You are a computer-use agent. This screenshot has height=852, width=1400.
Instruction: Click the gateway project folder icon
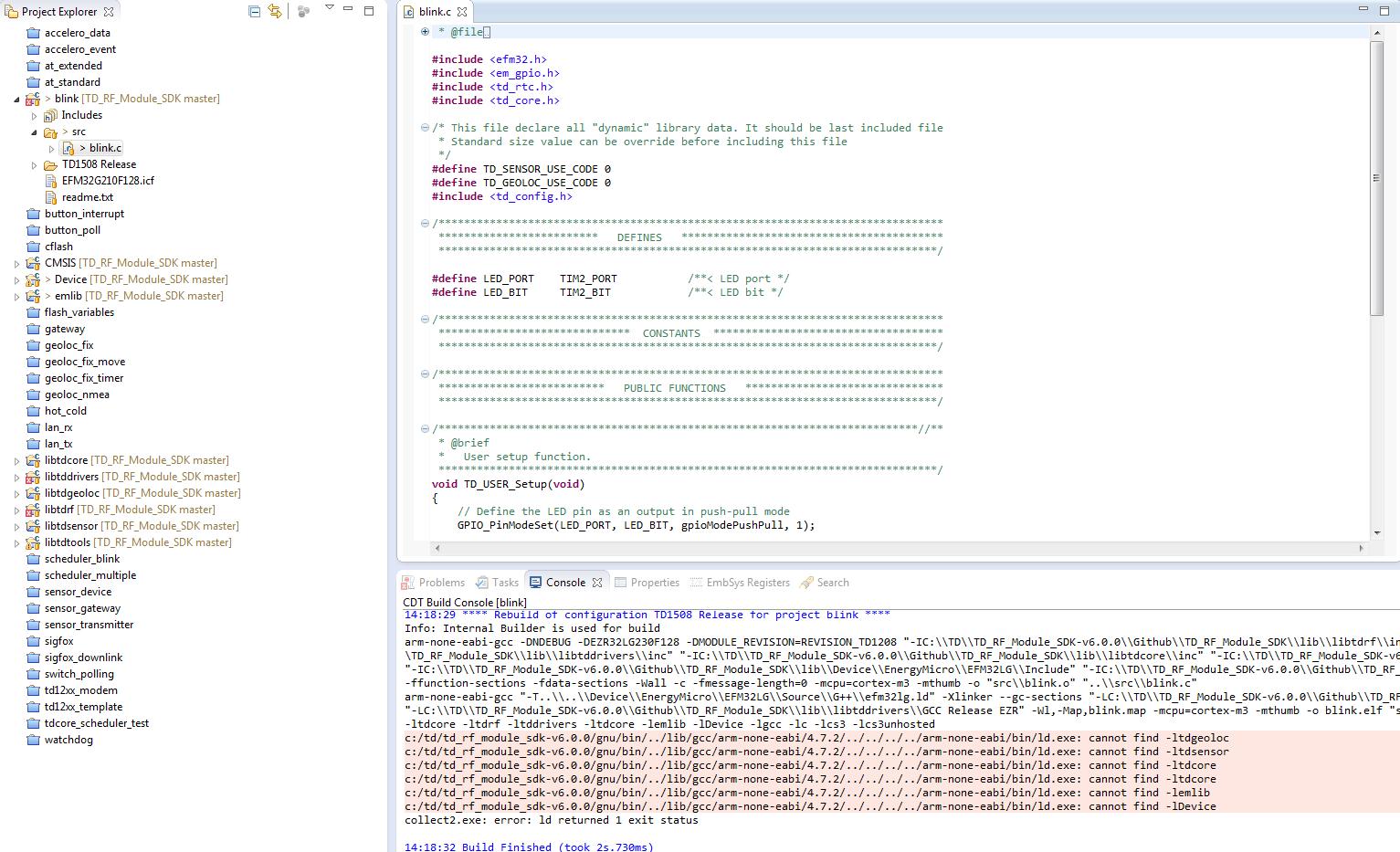pyautogui.click(x=33, y=329)
